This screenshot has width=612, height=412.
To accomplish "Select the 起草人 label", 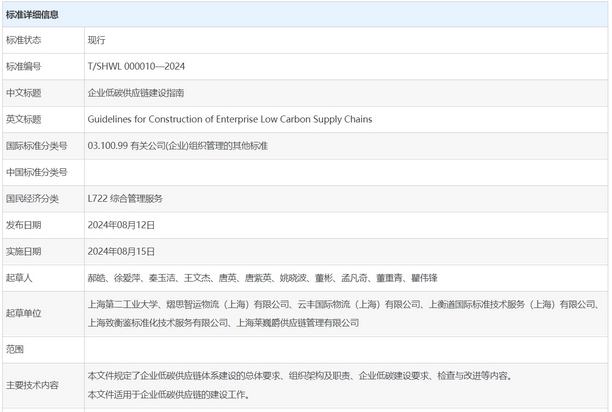I will coord(19,278).
